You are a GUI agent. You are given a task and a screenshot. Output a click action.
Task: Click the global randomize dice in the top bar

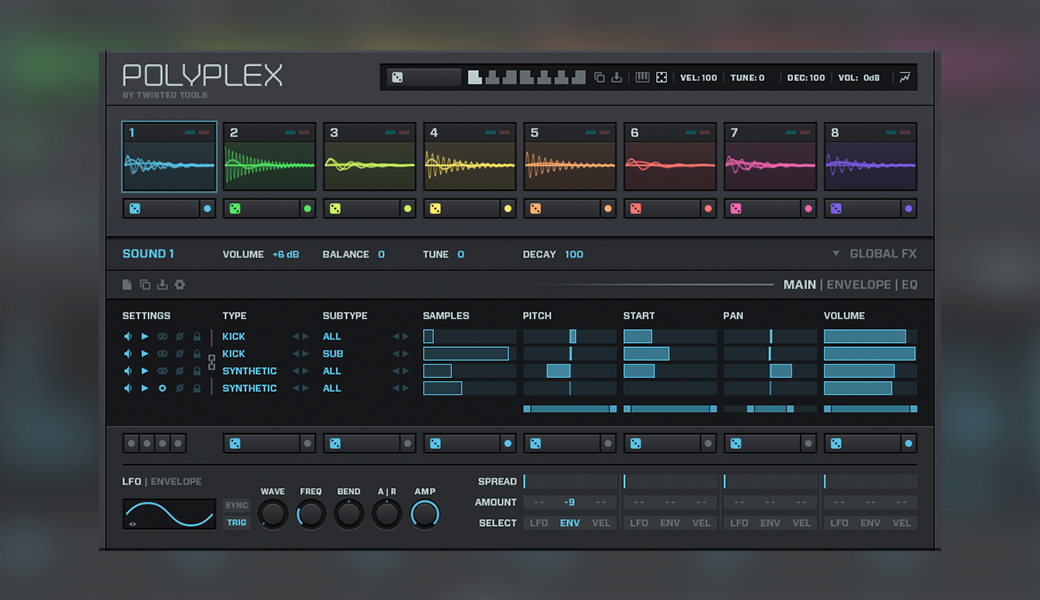click(x=397, y=78)
